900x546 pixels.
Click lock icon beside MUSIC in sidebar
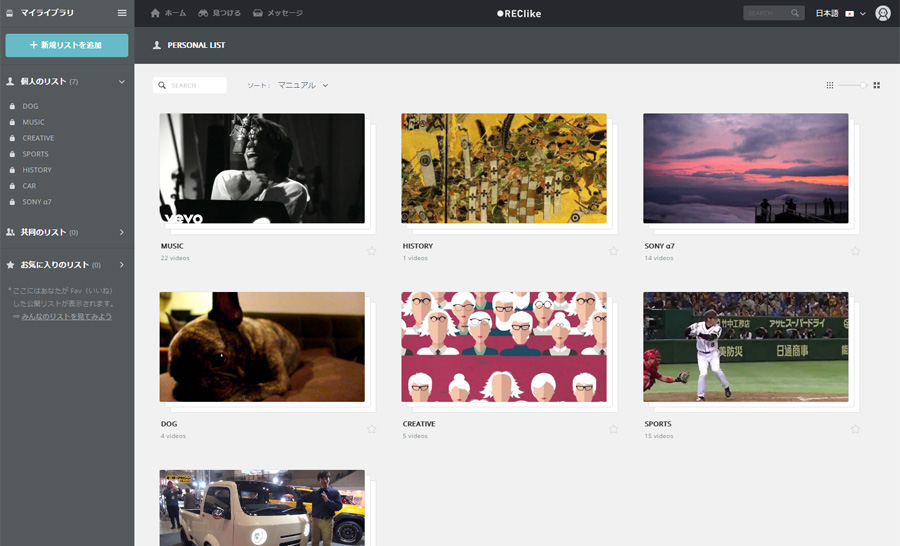(12, 122)
